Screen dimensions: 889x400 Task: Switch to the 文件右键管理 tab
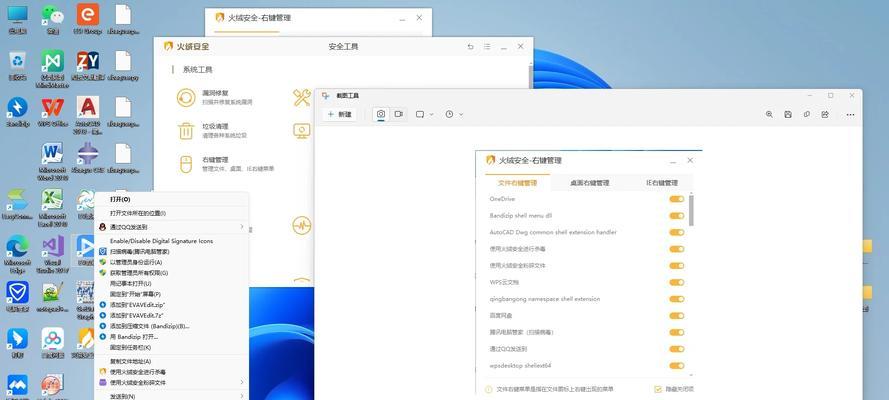(x=517, y=183)
